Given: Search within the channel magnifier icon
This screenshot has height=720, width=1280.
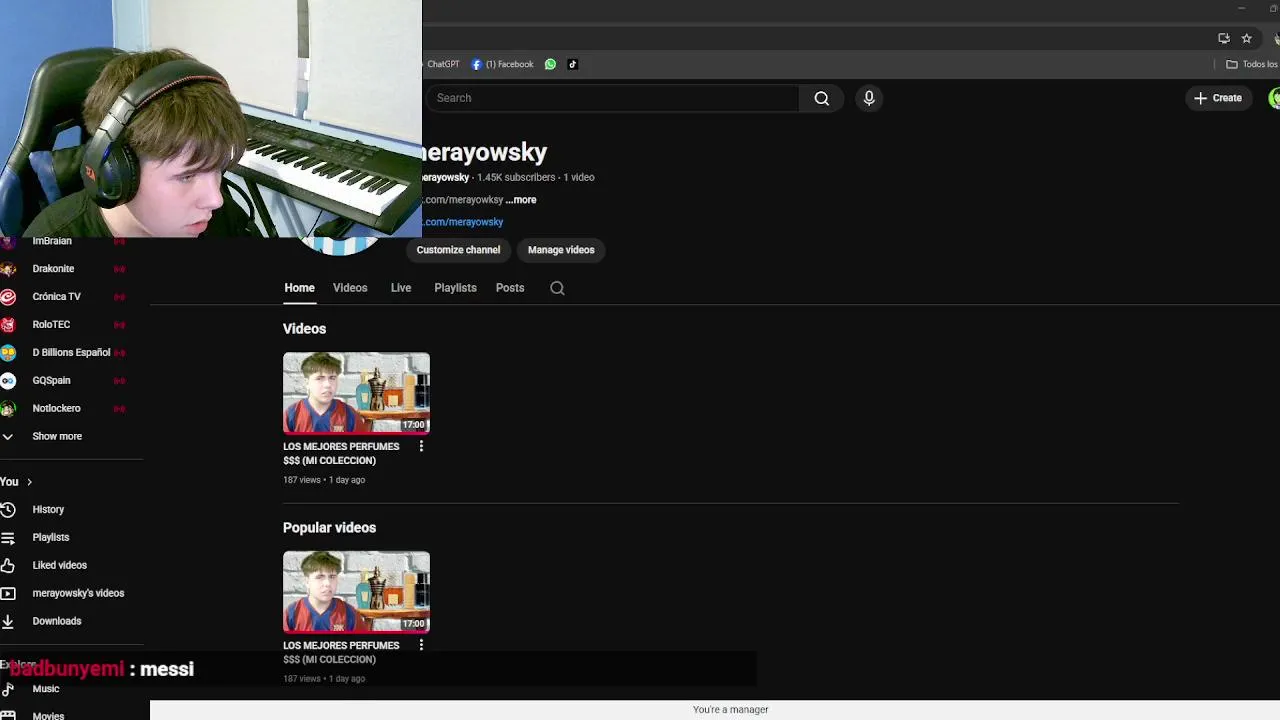Looking at the screenshot, I should click(557, 288).
